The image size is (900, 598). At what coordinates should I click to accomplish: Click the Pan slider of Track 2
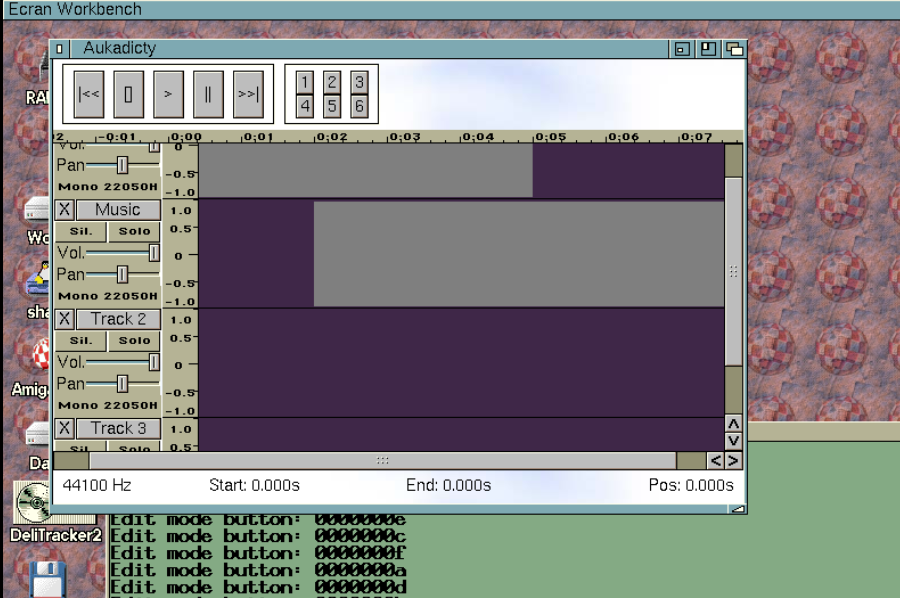click(x=122, y=384)
